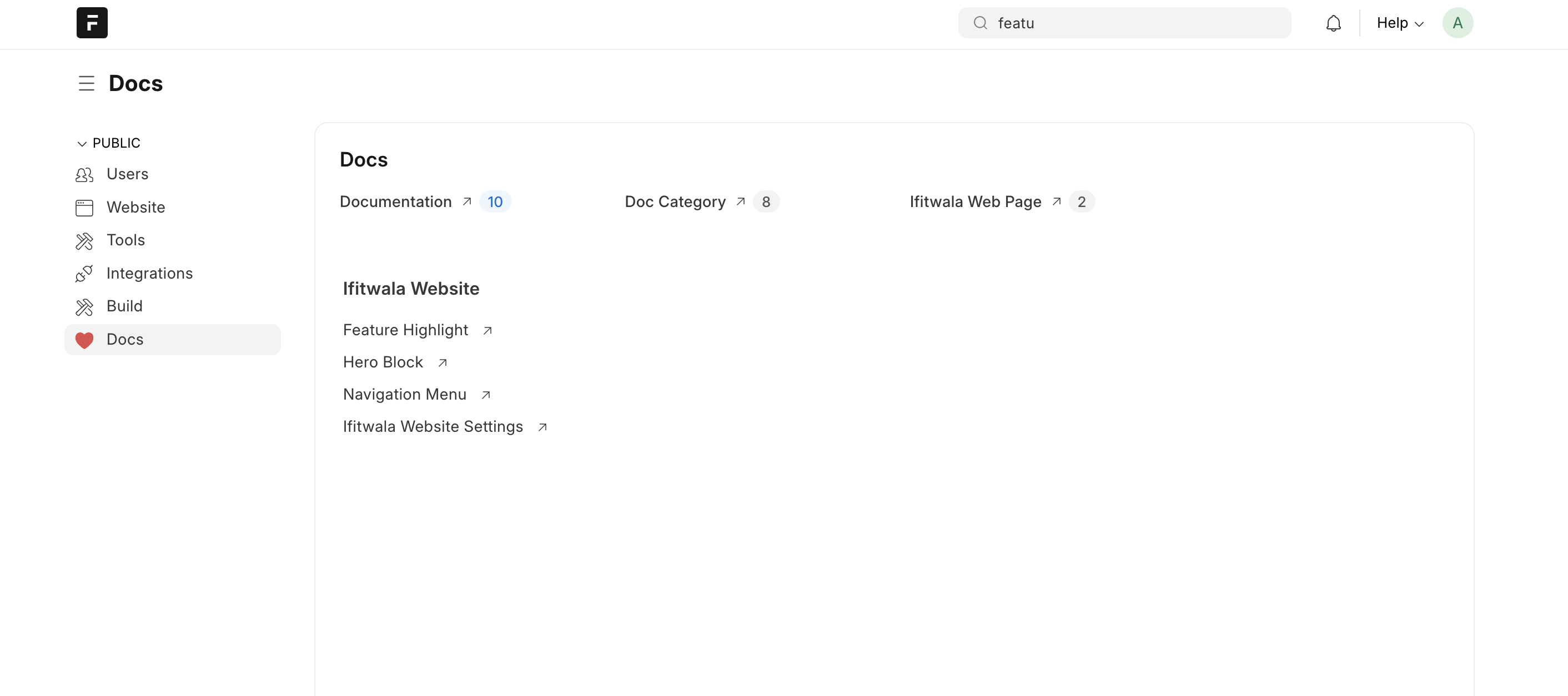Image resolution: width=1568 pixels, height=696 pixels.
Task: Open the Documentation shortcut link
Action: coord(396,201)
